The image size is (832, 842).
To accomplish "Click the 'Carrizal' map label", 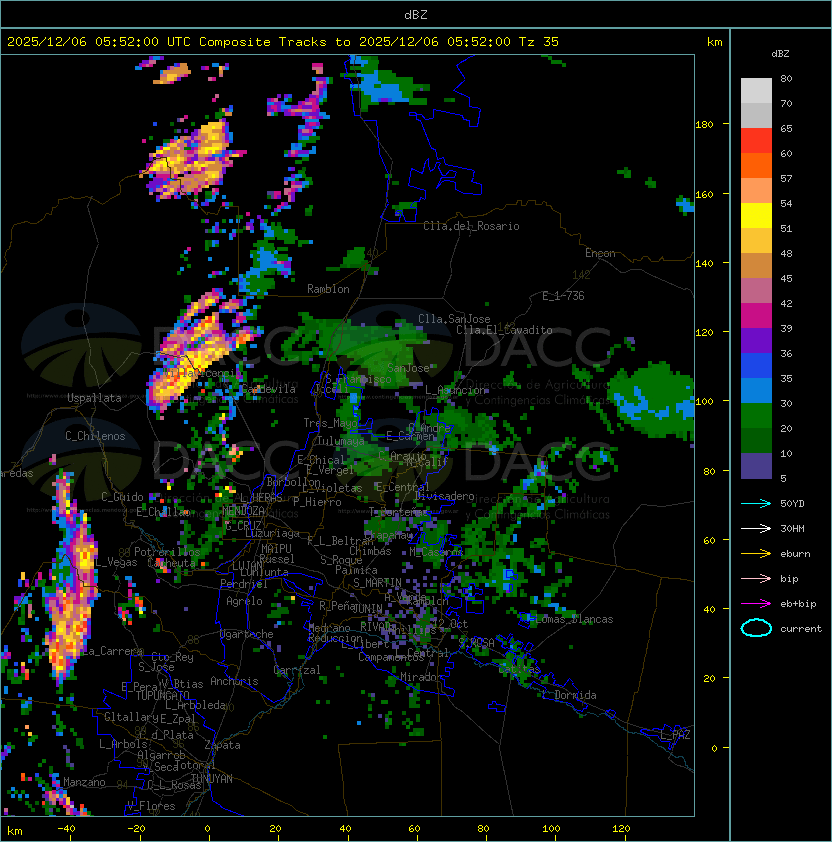I will (x=296, y=670).
